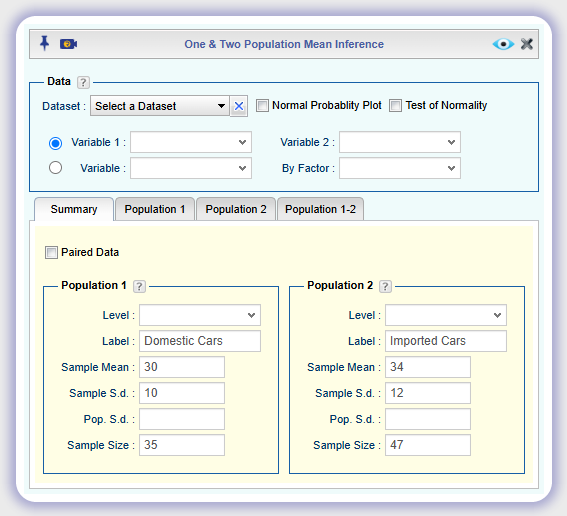Click Population 2 Sample Size field
Viewport: 567px width, 516px height.
coord(428,445)
